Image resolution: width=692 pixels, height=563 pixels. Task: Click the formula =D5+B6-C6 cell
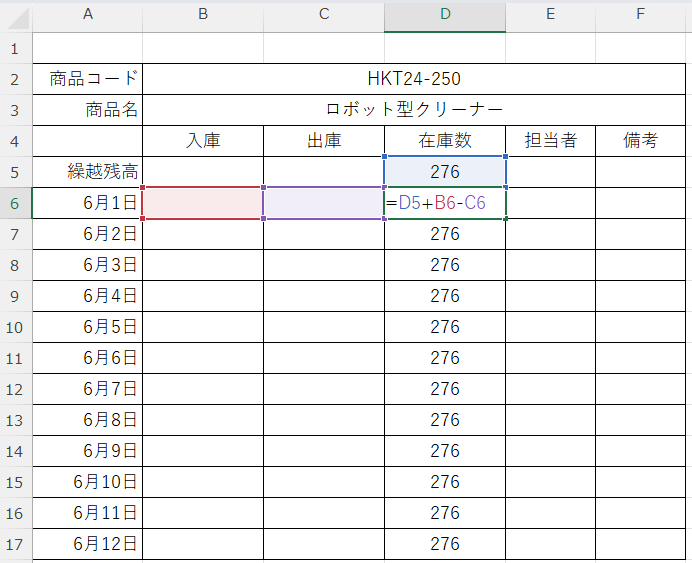(x=445, y=203)
